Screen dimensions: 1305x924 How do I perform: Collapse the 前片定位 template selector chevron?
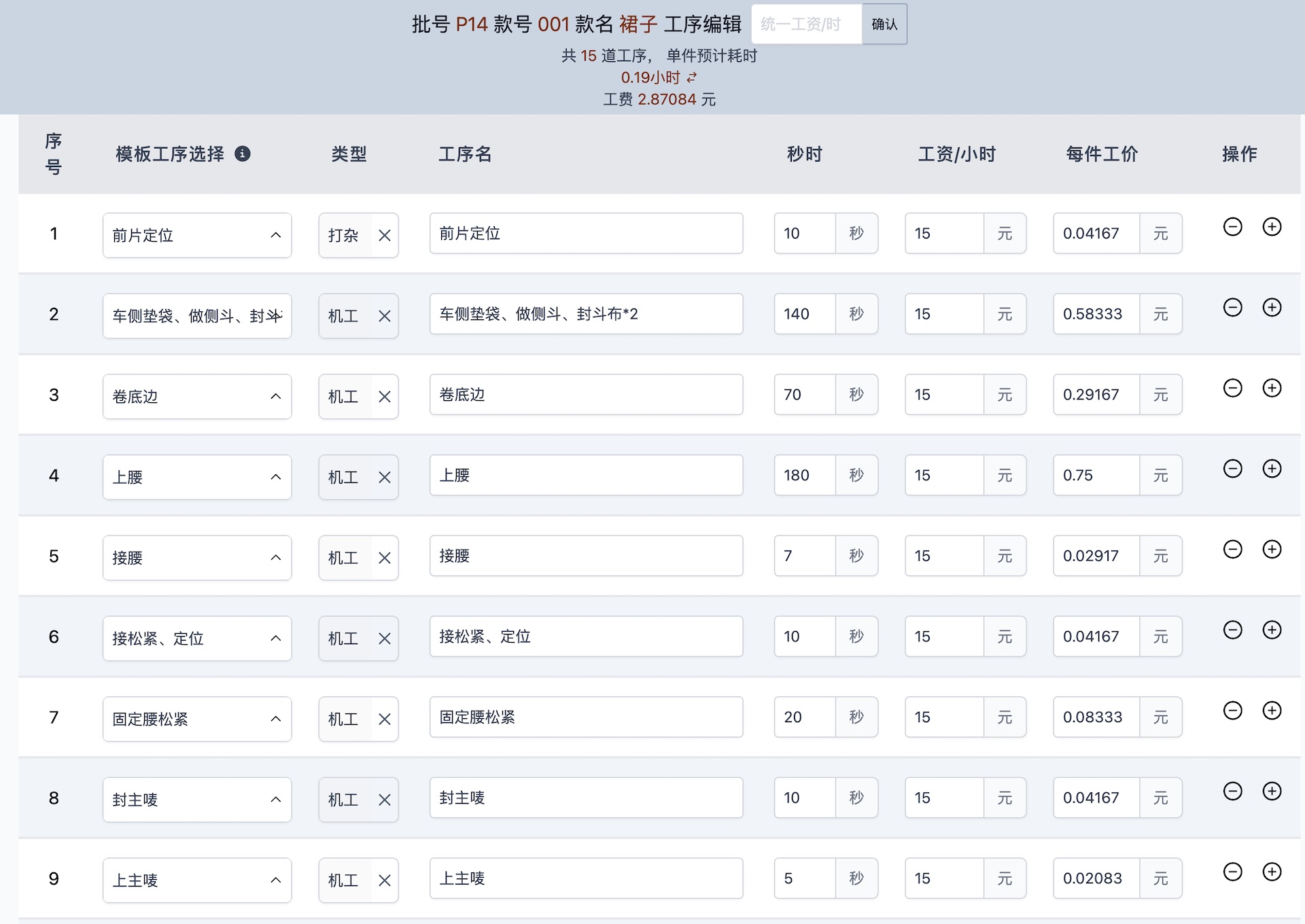275,235
